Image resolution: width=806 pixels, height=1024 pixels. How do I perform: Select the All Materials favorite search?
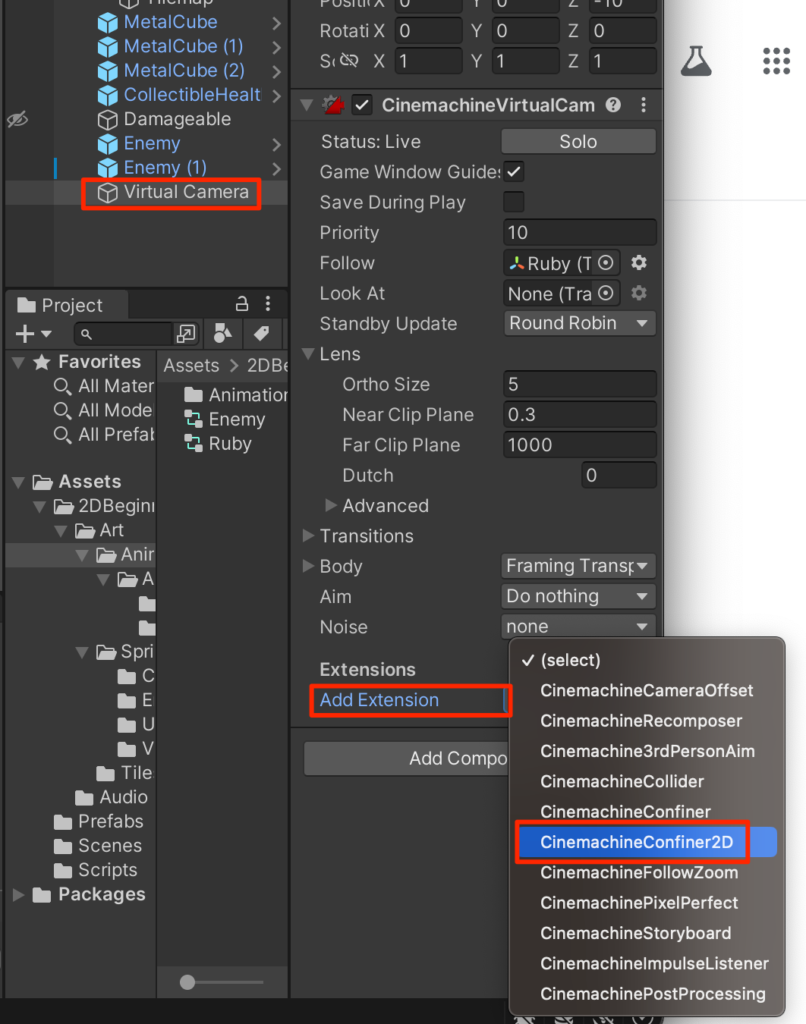pos(104,386)
